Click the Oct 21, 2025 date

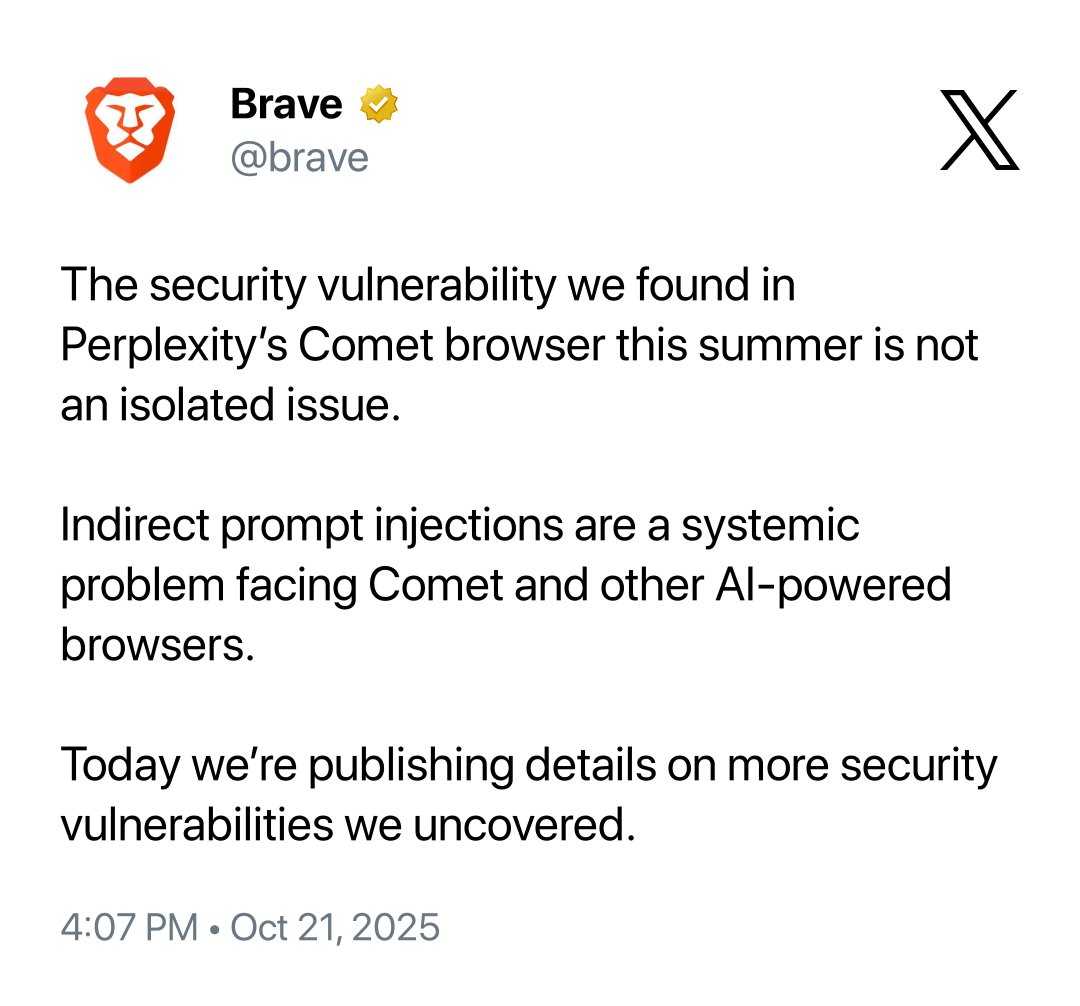pos(335,927)
